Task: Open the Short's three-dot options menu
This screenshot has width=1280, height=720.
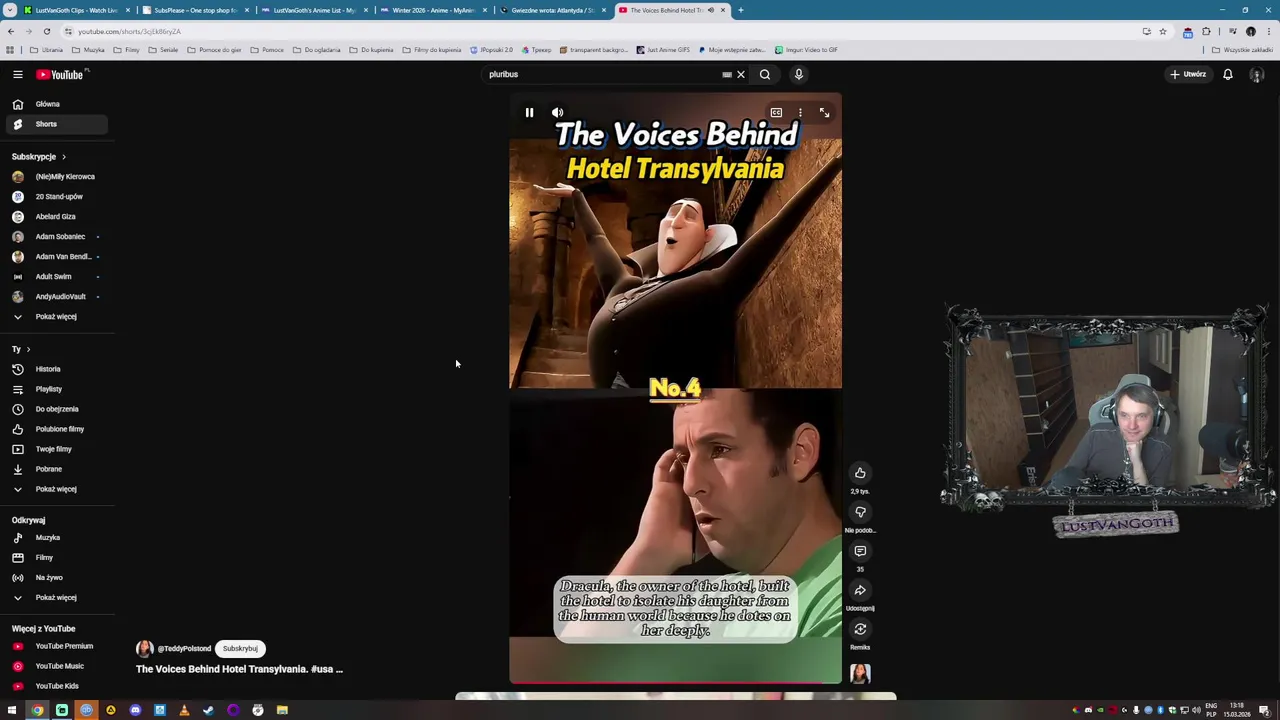Action: (800, 113)
